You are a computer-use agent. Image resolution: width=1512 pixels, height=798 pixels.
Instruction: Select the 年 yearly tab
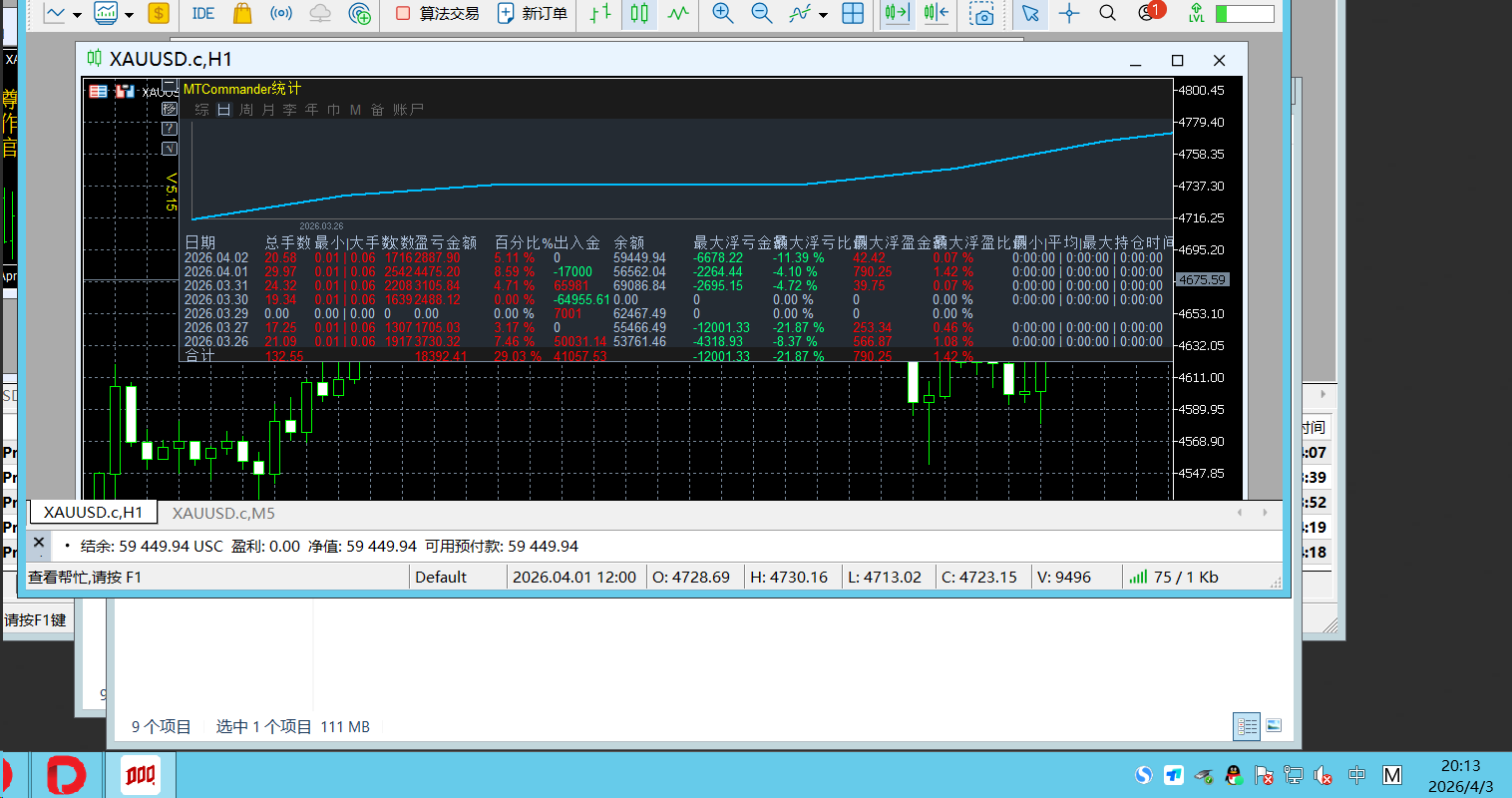(x=312, y=110)
